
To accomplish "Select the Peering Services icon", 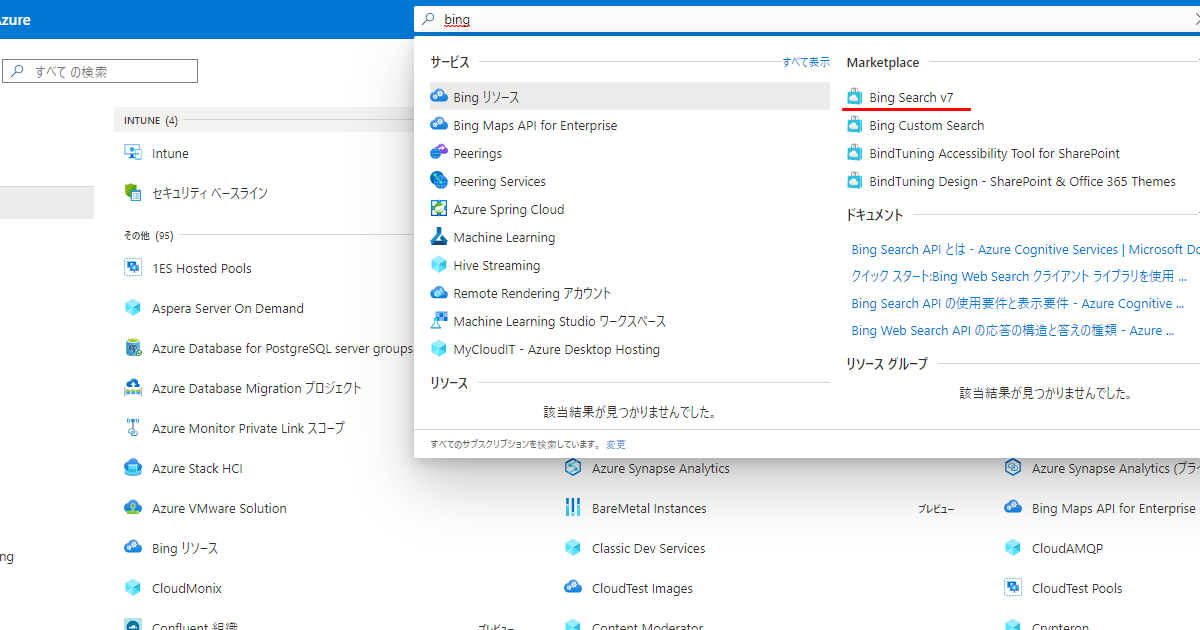I will coord(439,181).
